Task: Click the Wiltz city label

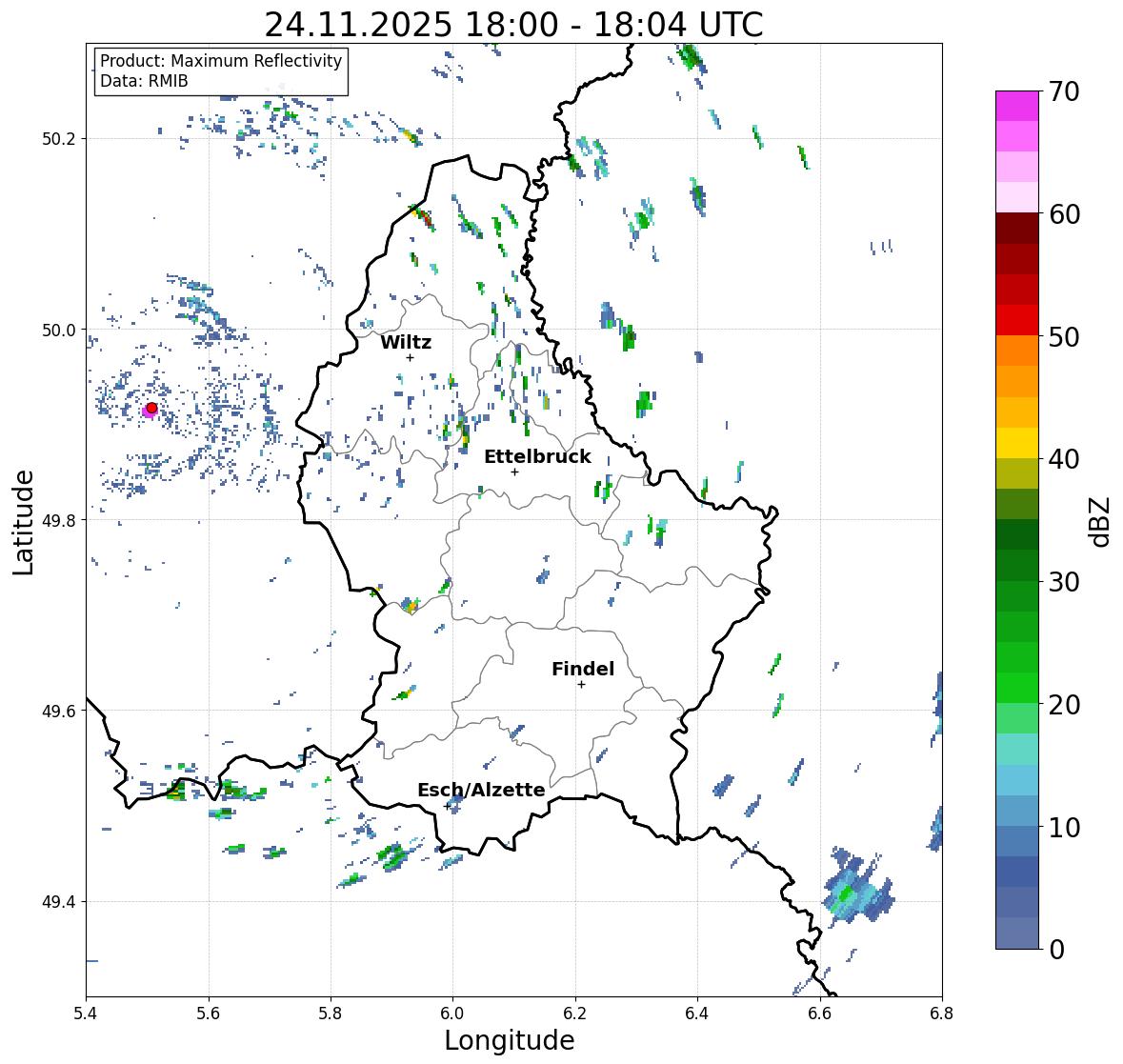Action: (x=406, y=342)
